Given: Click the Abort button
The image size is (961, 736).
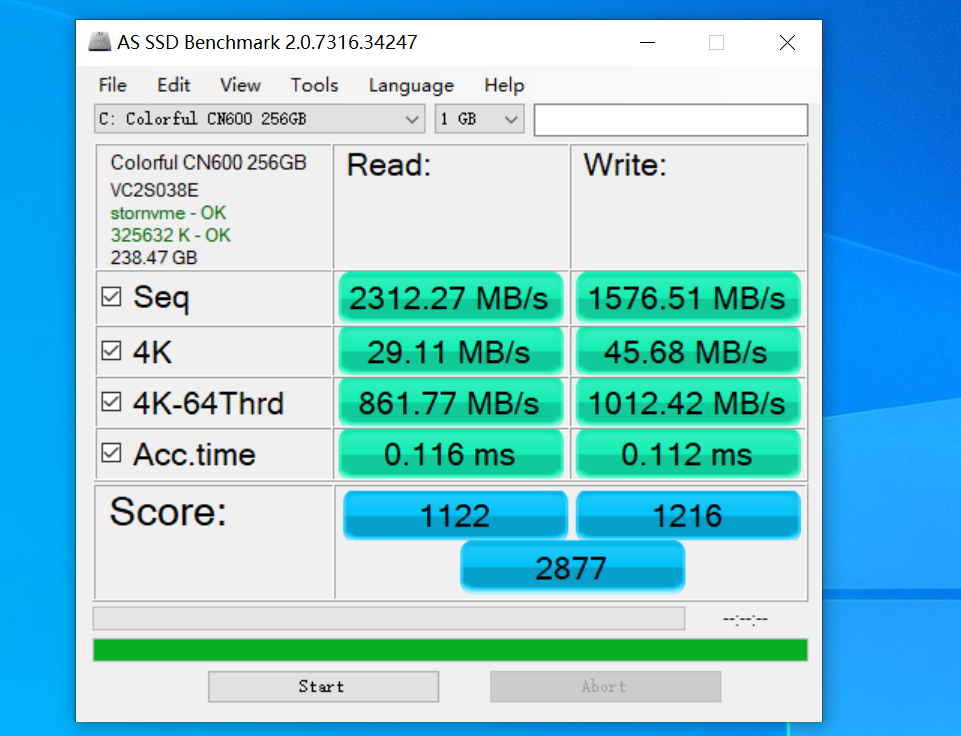Looking at the screenshot, I should tap(606, 686).
